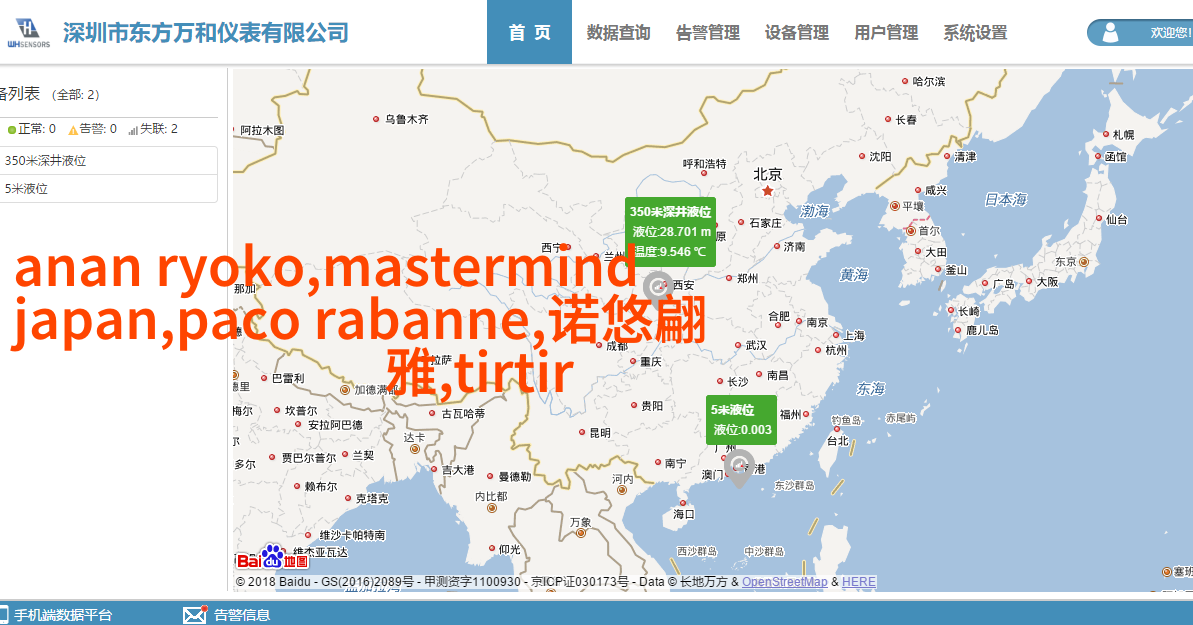Open 手机端数据平台 in the bottom bar
The height and width of the screenshot is (625, 1193).
click(x=63, y=615)
